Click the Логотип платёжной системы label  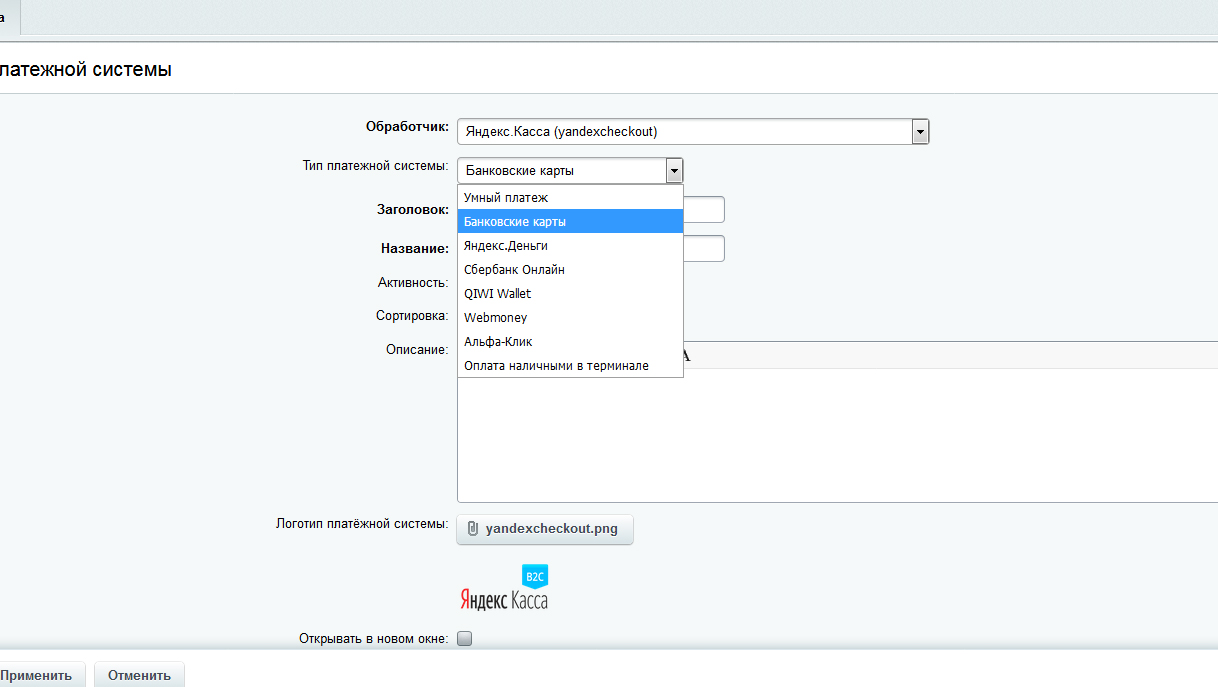click(x=362, y=523)
